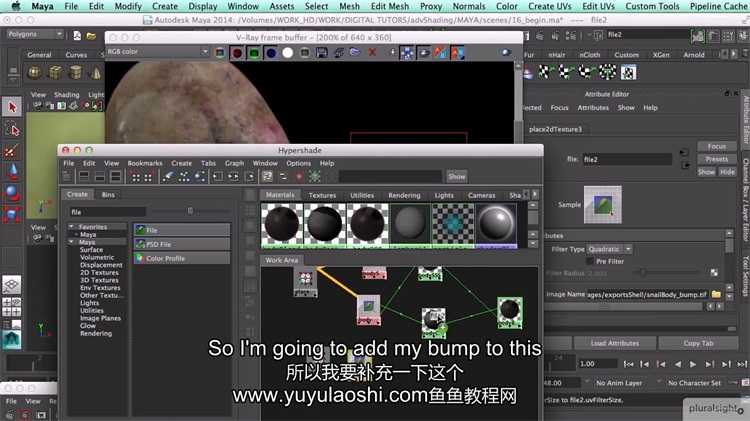
Task: Play backward on the timeline
Action: 677,365
